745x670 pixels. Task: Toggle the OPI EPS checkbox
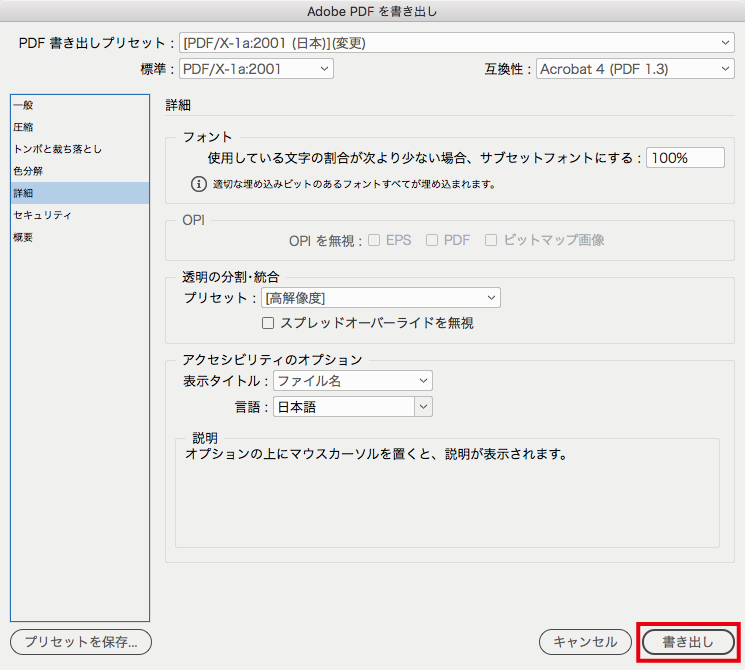[x=374, y=240]
